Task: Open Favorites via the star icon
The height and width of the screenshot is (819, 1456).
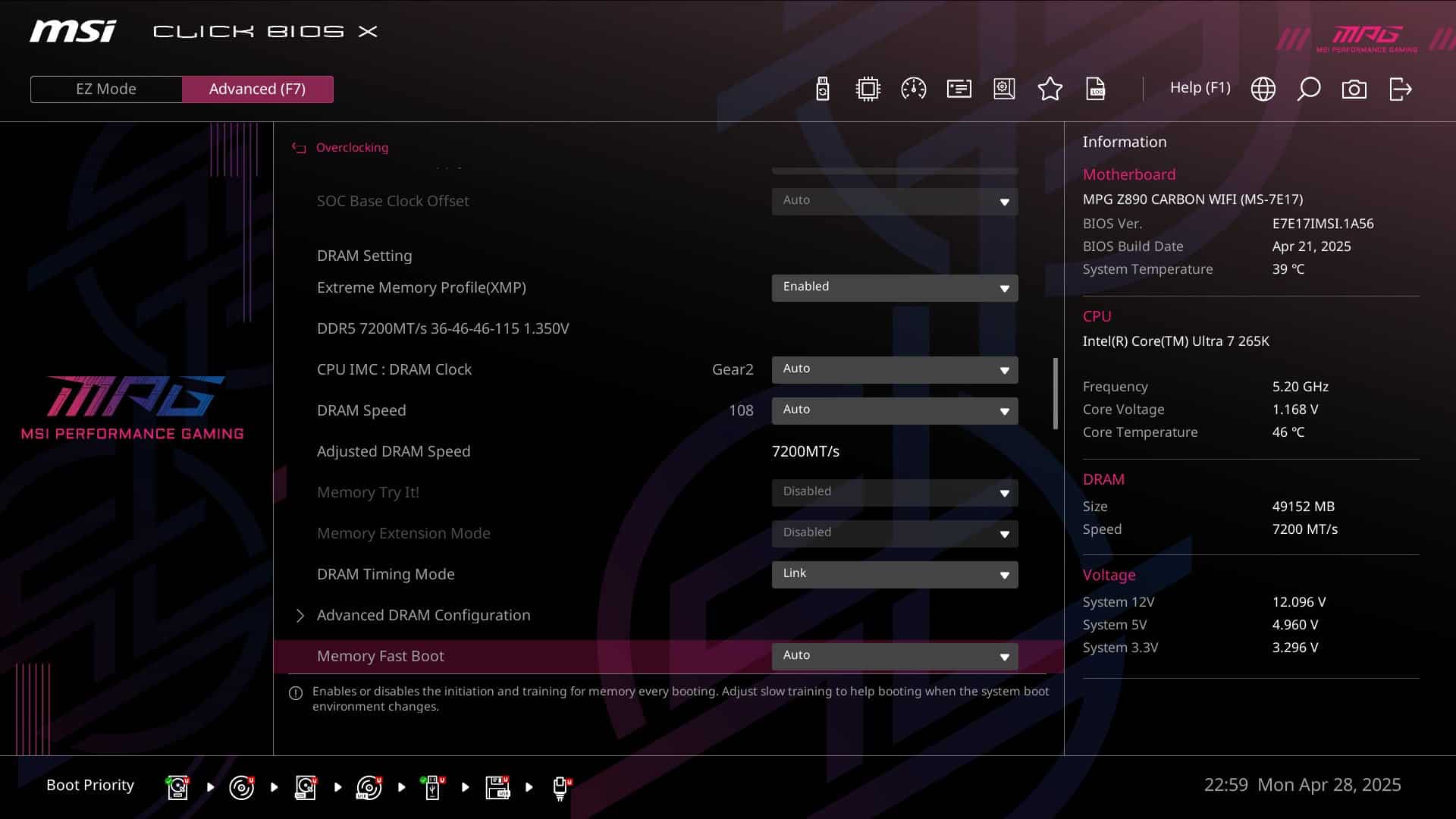Action: tap(1050, 89)
